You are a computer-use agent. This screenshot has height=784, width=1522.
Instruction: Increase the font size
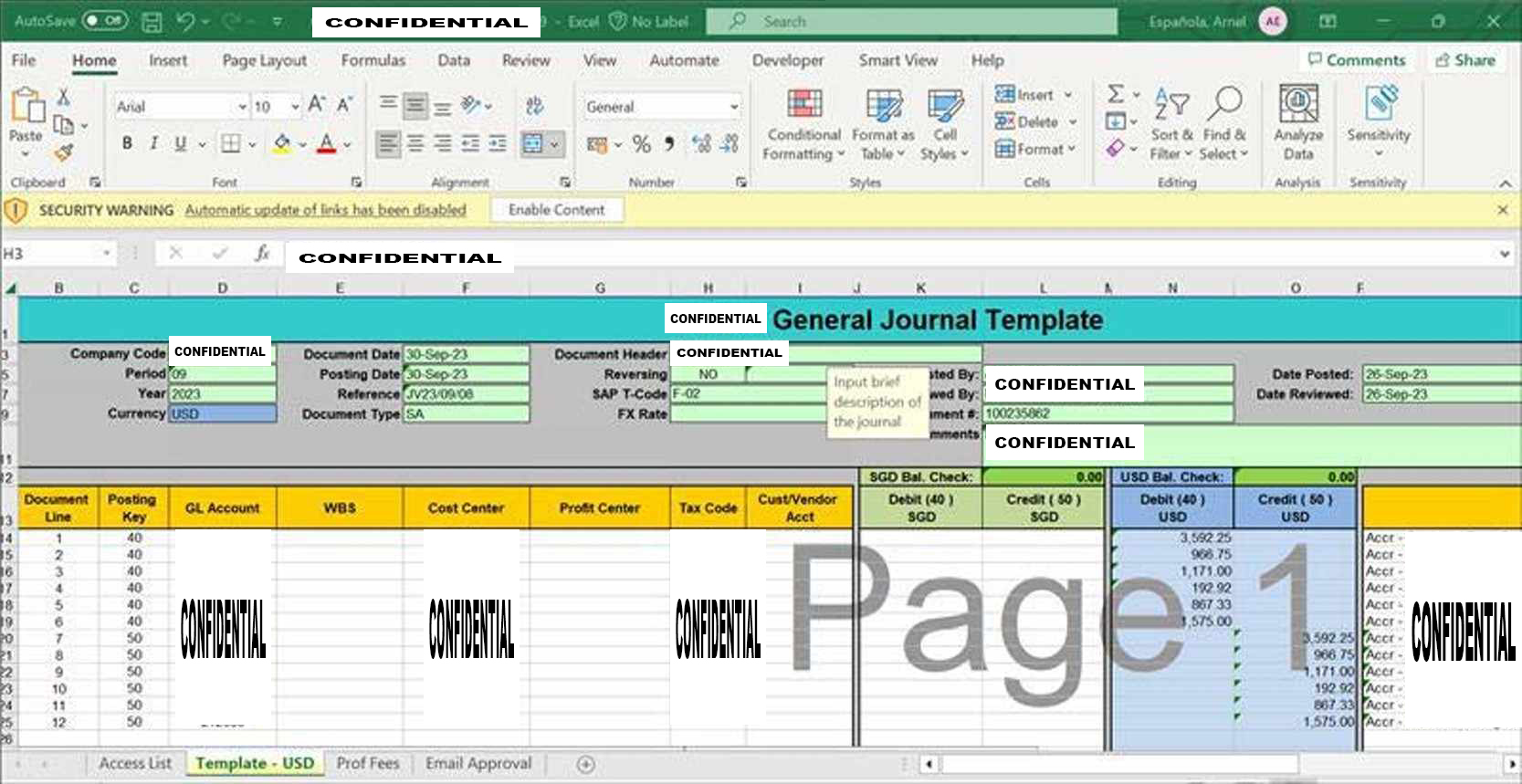[x=316, y=105]
